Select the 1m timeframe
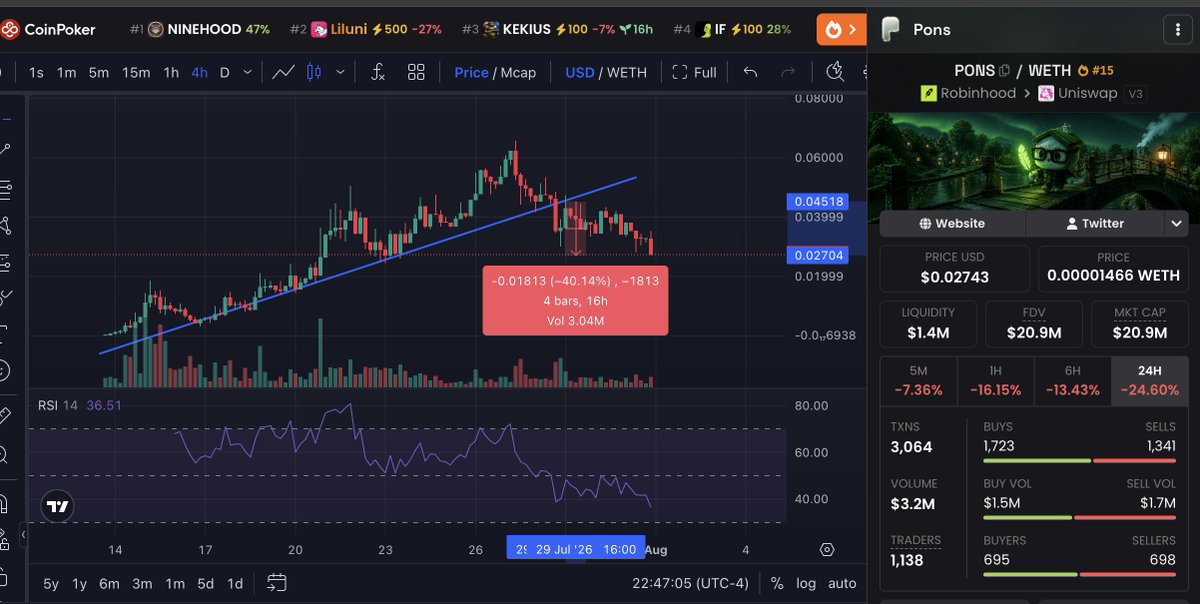 (66, 72)
